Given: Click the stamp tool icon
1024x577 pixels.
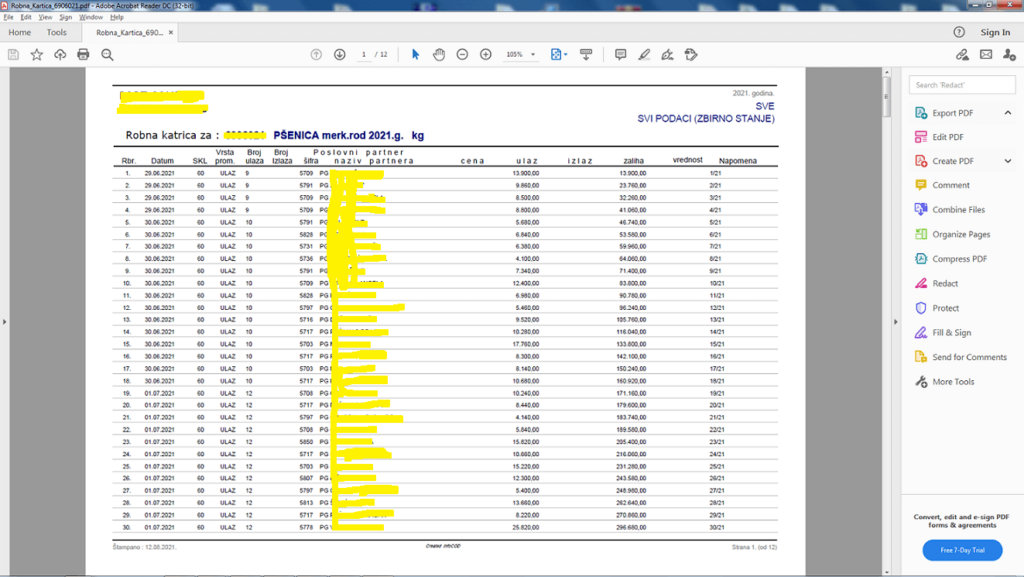Looking at the screenshot, I should coord(691,55).
